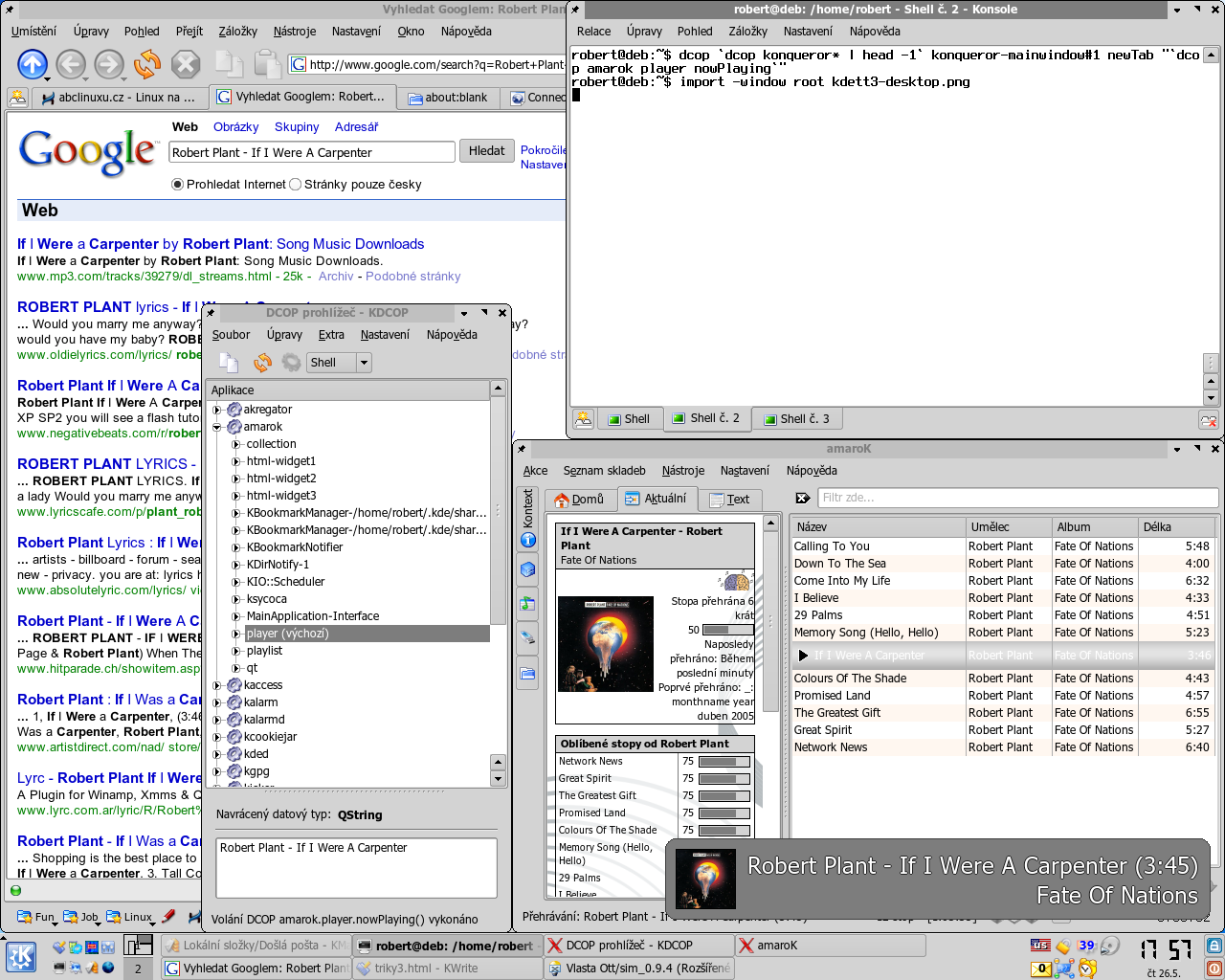The width and height of the screenshot is (1225, 980).
Task: Click the Konqueror URL address bar
Action: pyautogui.click(x=429, y=64)
